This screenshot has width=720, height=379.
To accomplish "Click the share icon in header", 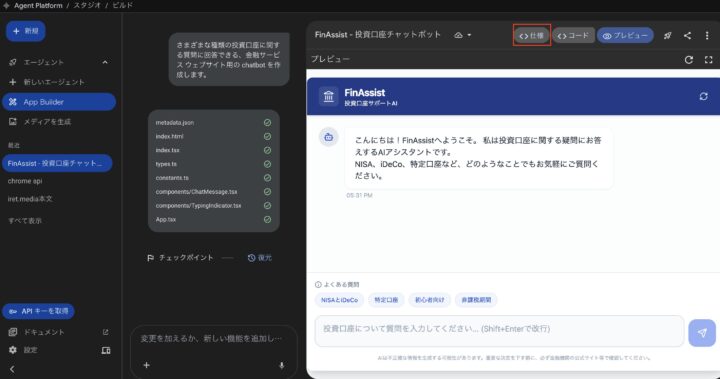I will [687, 35].
